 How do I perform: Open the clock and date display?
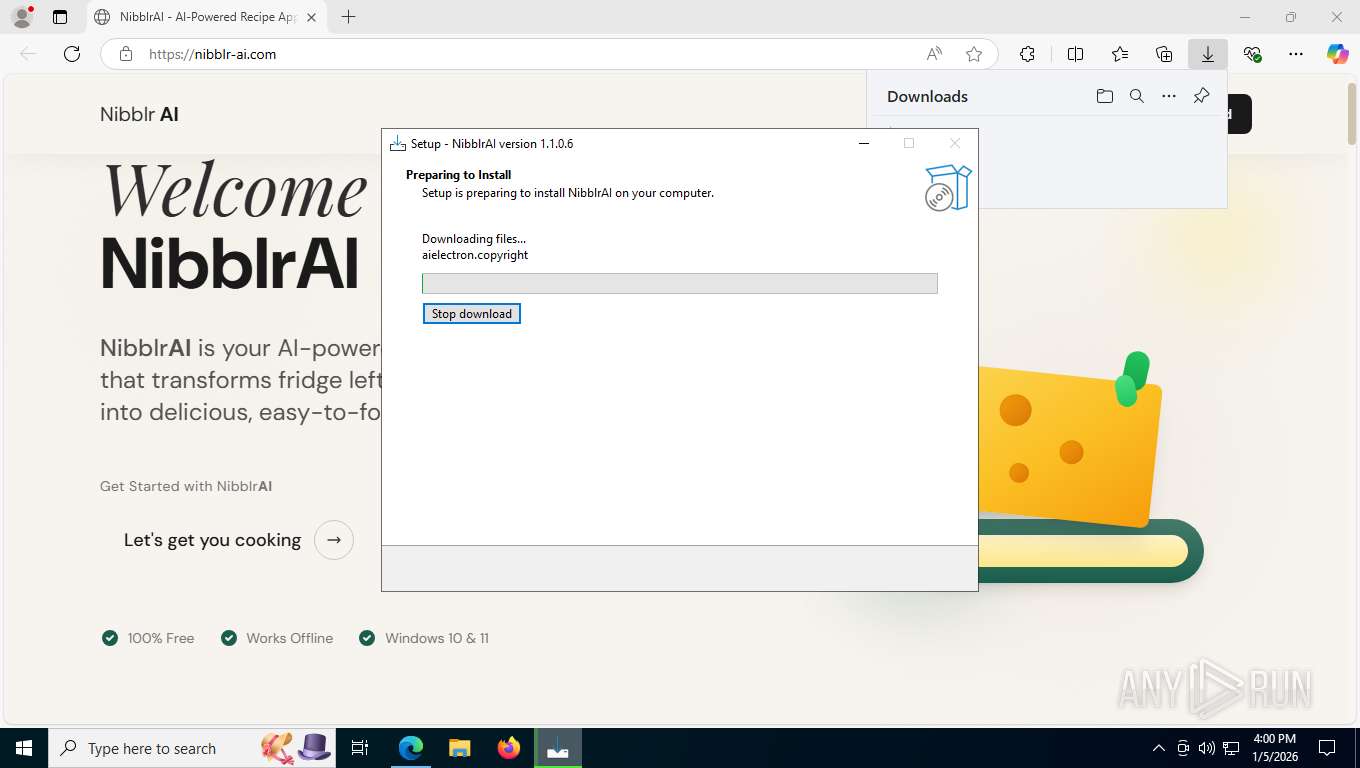coord(1274,748)
